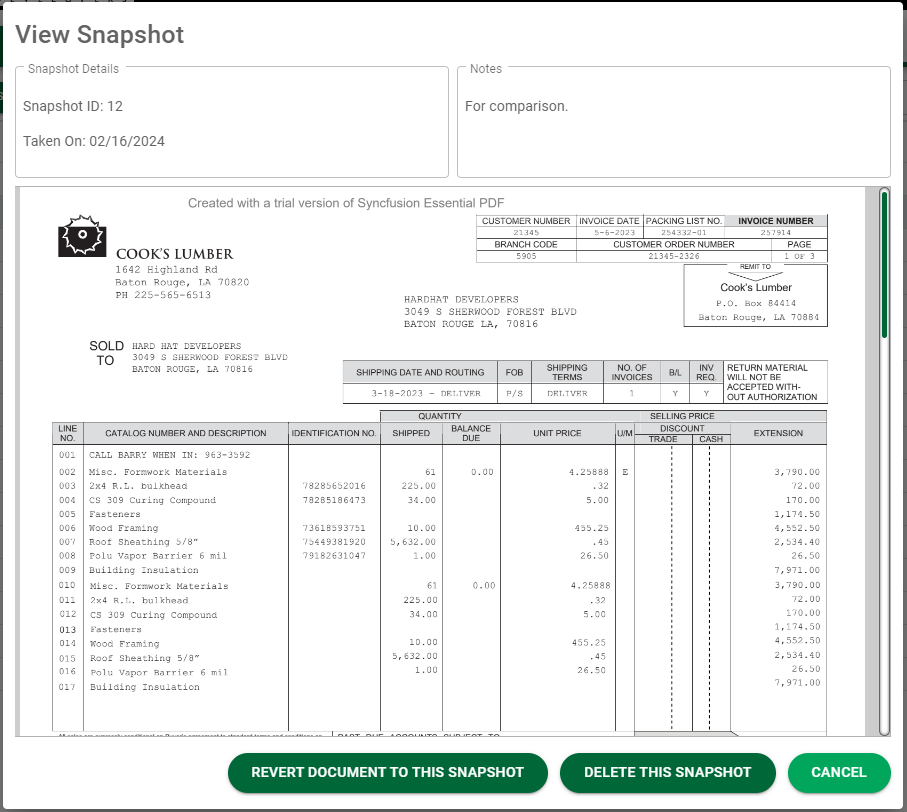The width and height of the screenshot is (907, 812).
Task: Click line 008 'Polu Vapor Barrier 6 mil'
Action: point(157,556)
